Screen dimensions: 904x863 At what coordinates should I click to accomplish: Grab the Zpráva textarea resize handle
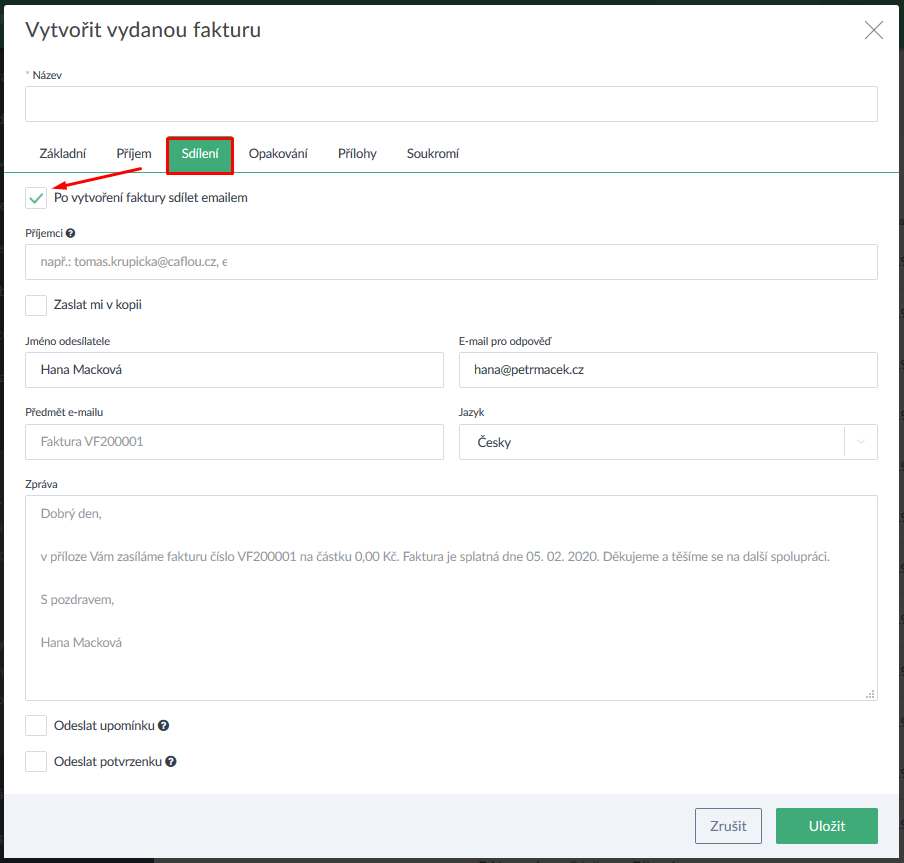pyautogui.click(x=870, y=693)
